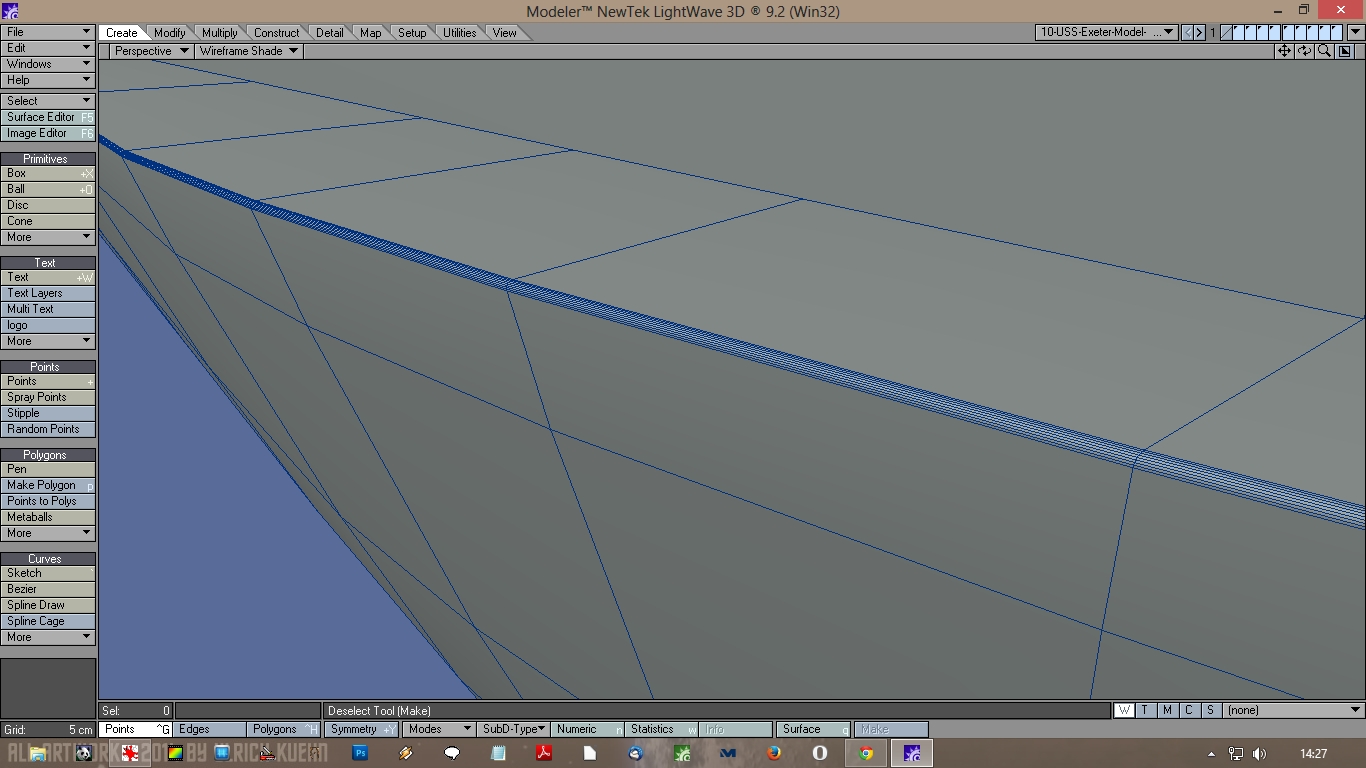Click the viewport pan (move) icon
The height and width of the screenshot is (768, 1366).
pyautogui.click(x=1284, y=51)
